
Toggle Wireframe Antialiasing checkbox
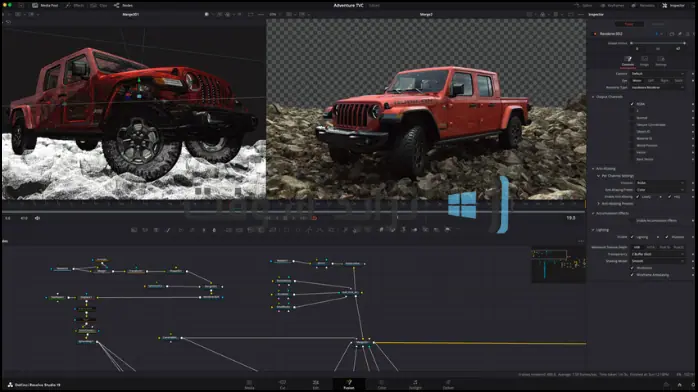(x=632, y=275)
